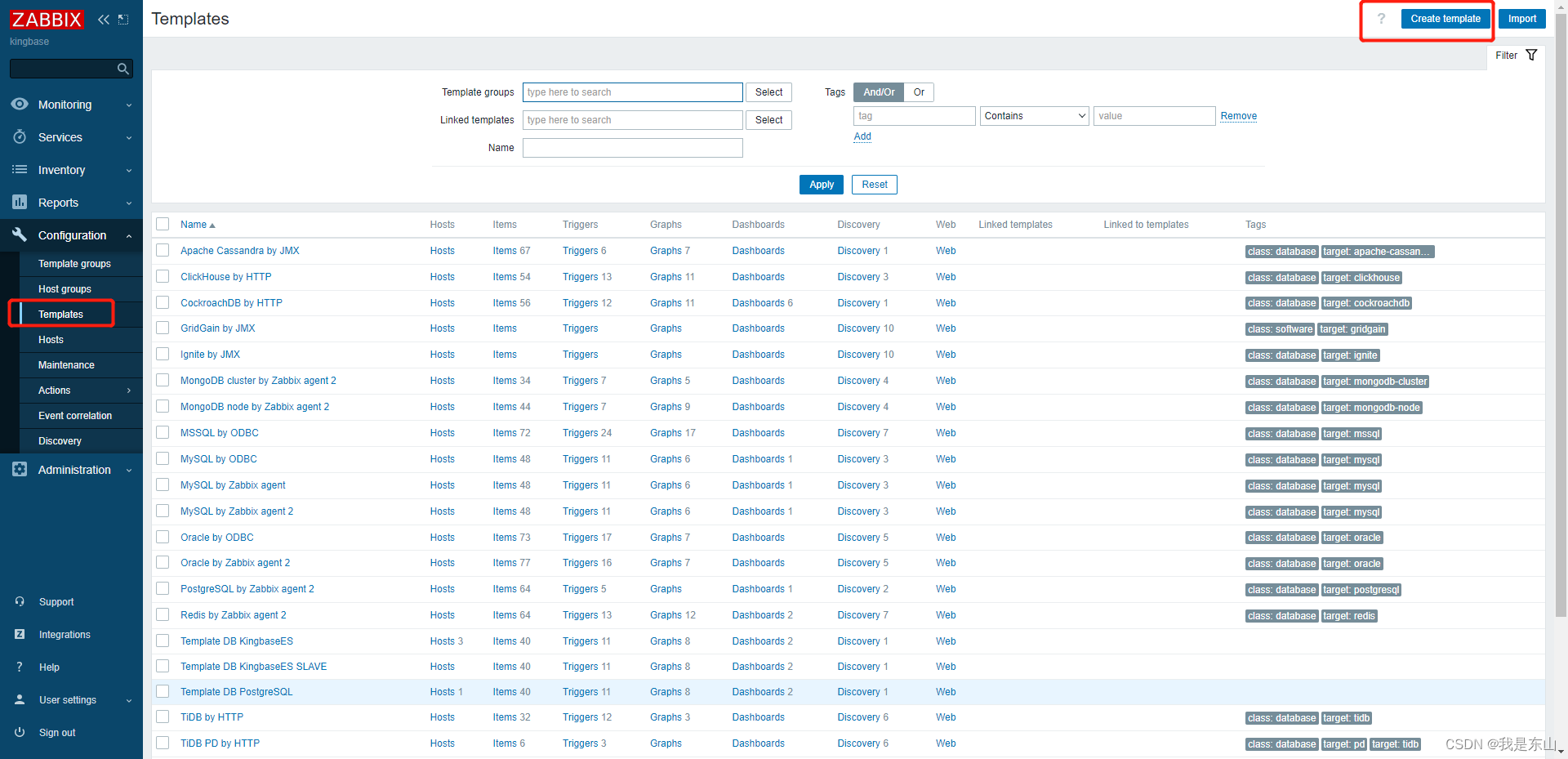Switch tag matching to Or
Image resolution: width=1568 pixels, height=759 pixels.
[x=919, y=92]
